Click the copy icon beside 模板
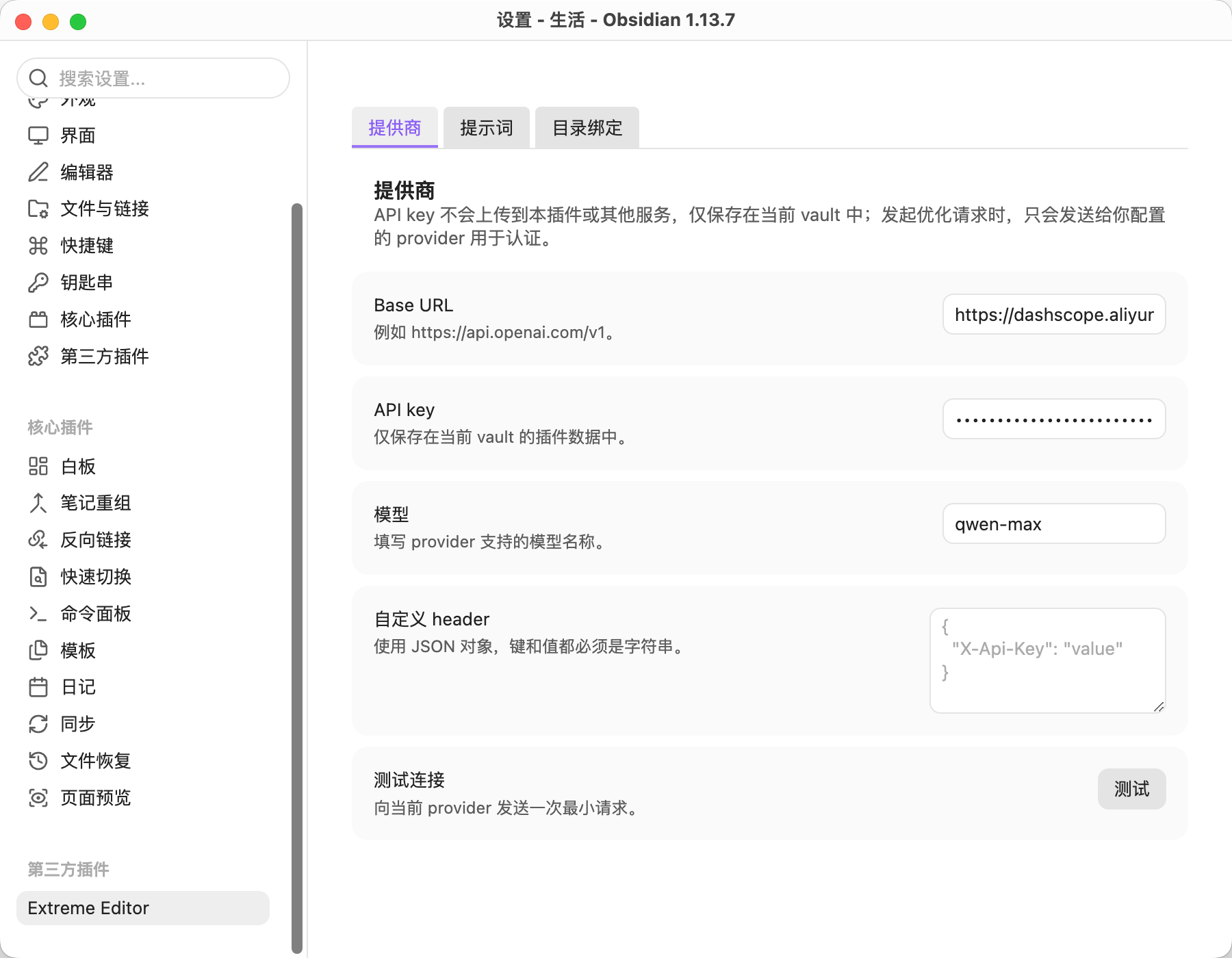The height and width of the screenshot is (958, 1232). (38, 650)
